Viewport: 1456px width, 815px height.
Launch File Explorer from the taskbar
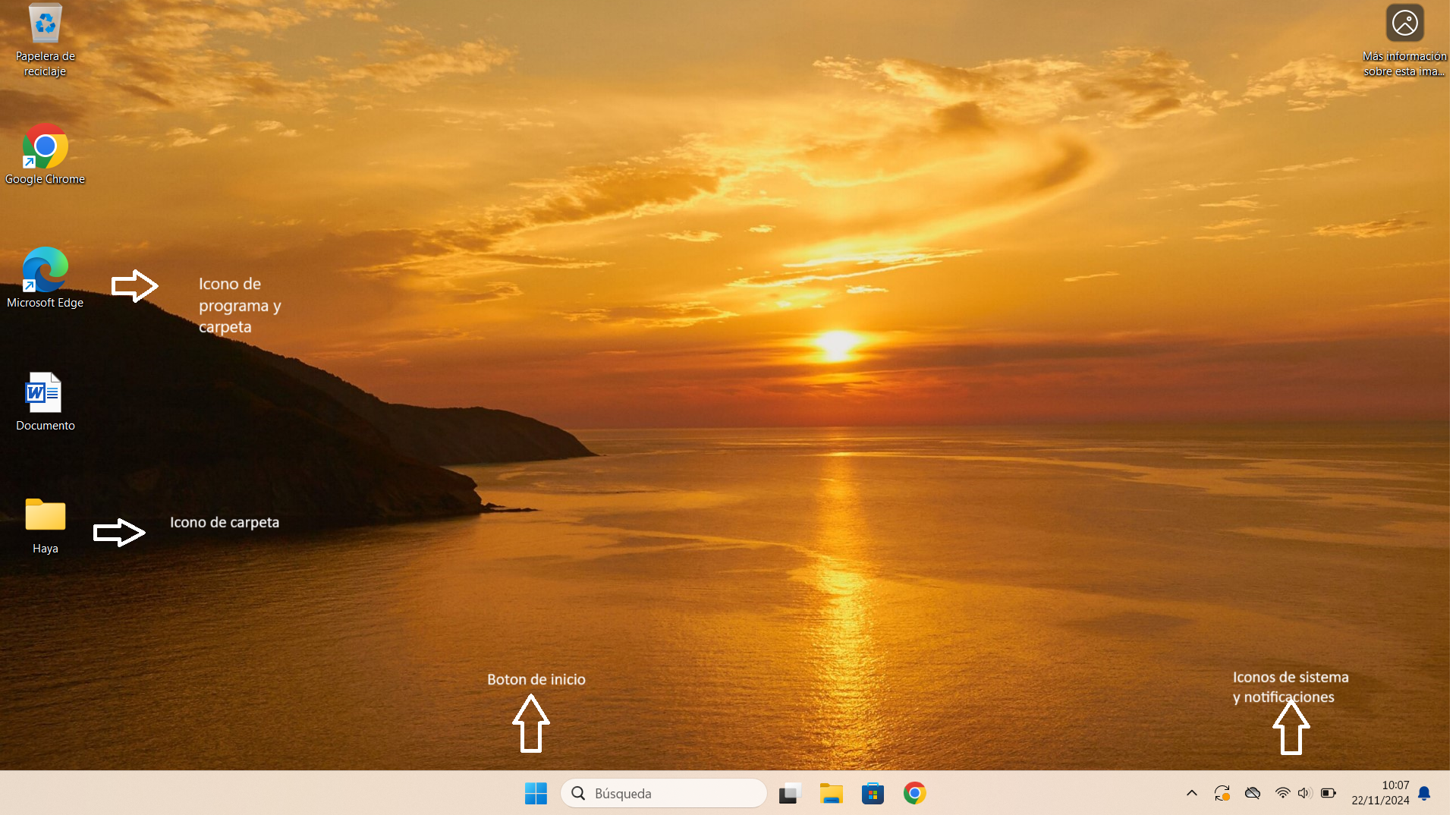point(832,793)
